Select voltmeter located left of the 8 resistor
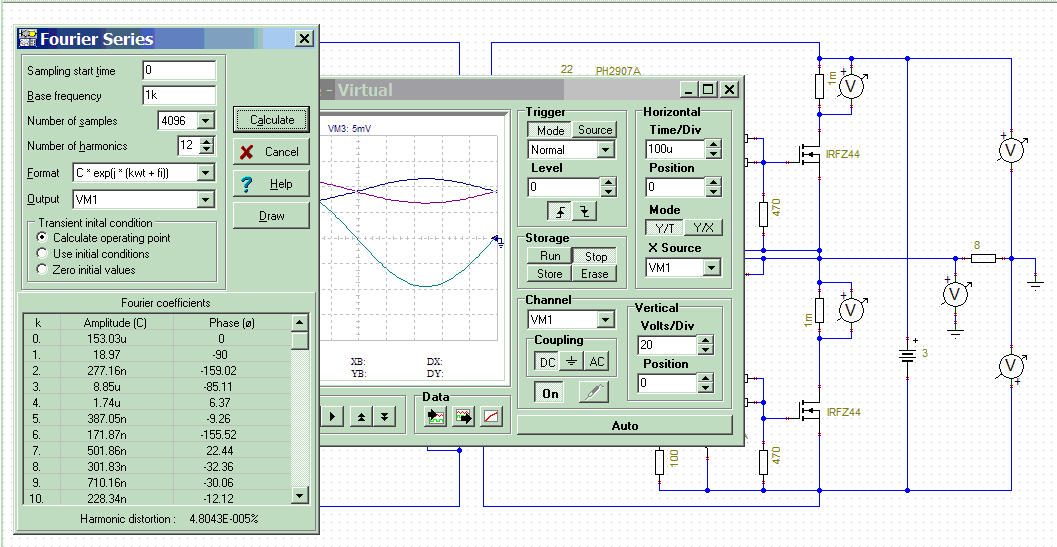 pyautogui.click(x=955, y=294)
